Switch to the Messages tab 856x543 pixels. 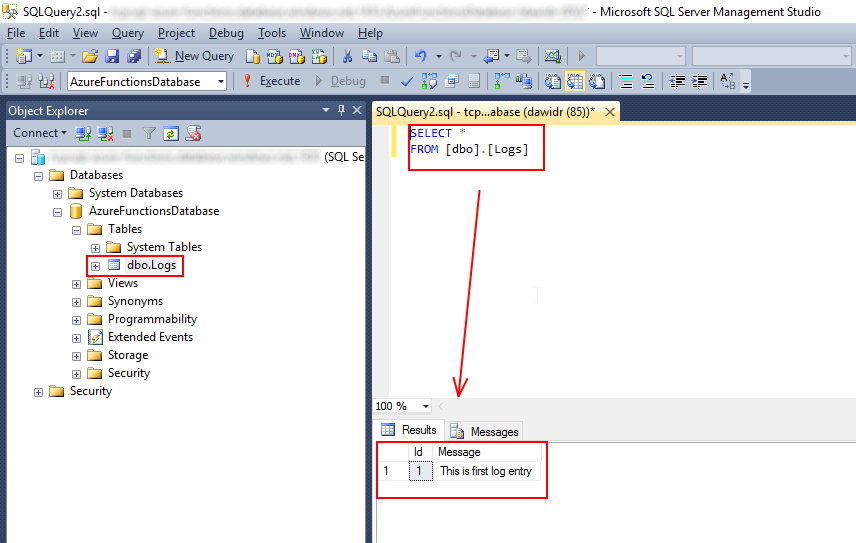(x=485, y=431)
